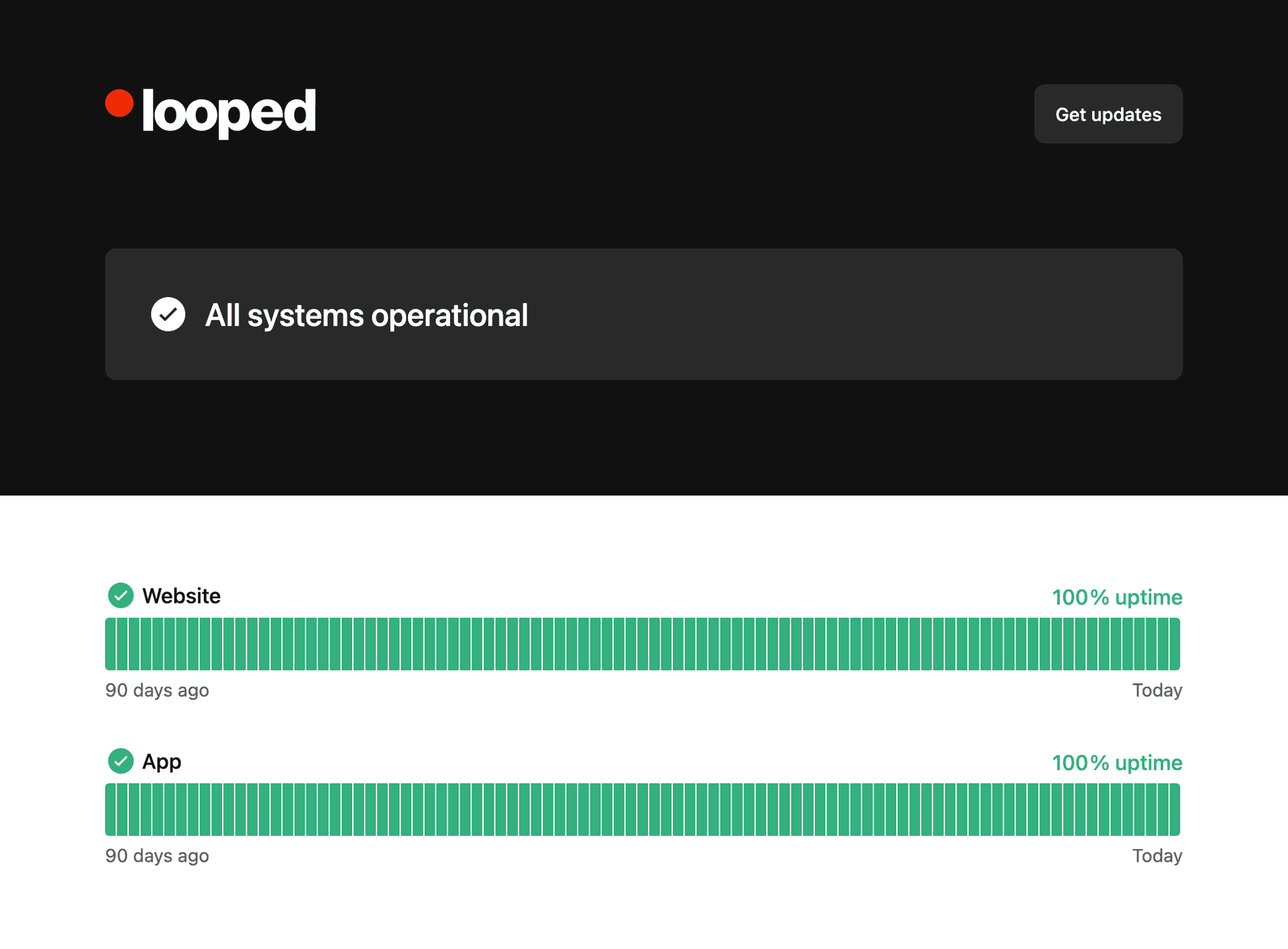Click "Today" label under Website chart
Image resolution: width=1288 pixels, height=949 pixels.
click(x=1157, y=691)
